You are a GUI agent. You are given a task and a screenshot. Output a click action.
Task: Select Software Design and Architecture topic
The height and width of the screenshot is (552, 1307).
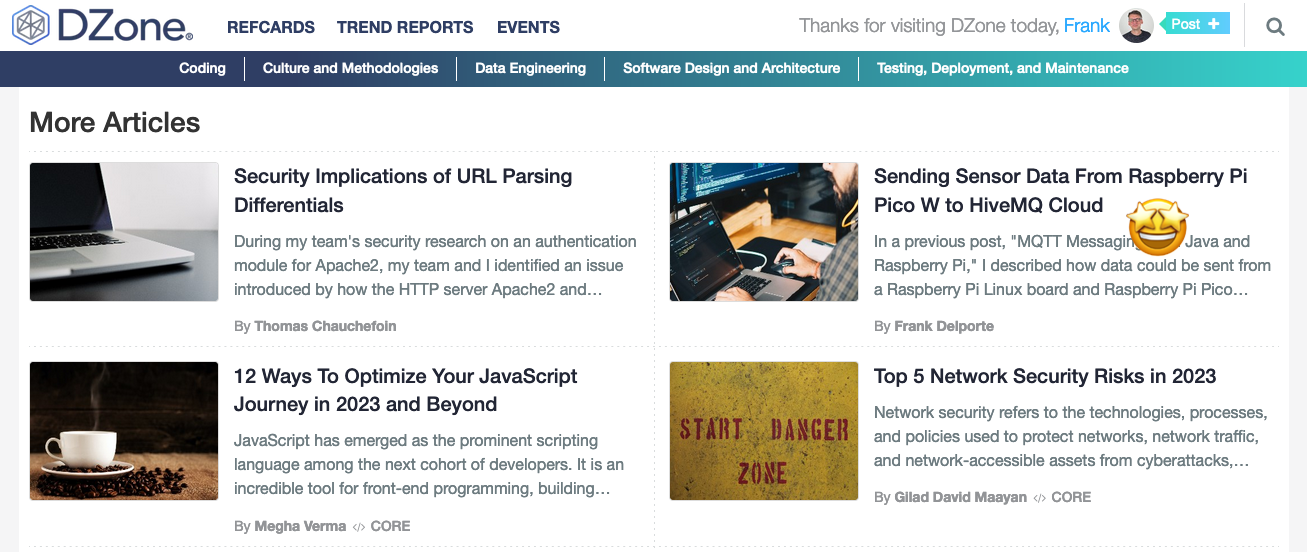[x=731, y=68]
